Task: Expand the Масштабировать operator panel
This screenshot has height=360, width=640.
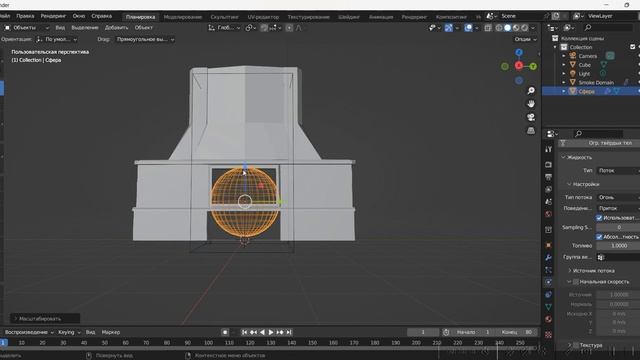Action: pos(45,319)
